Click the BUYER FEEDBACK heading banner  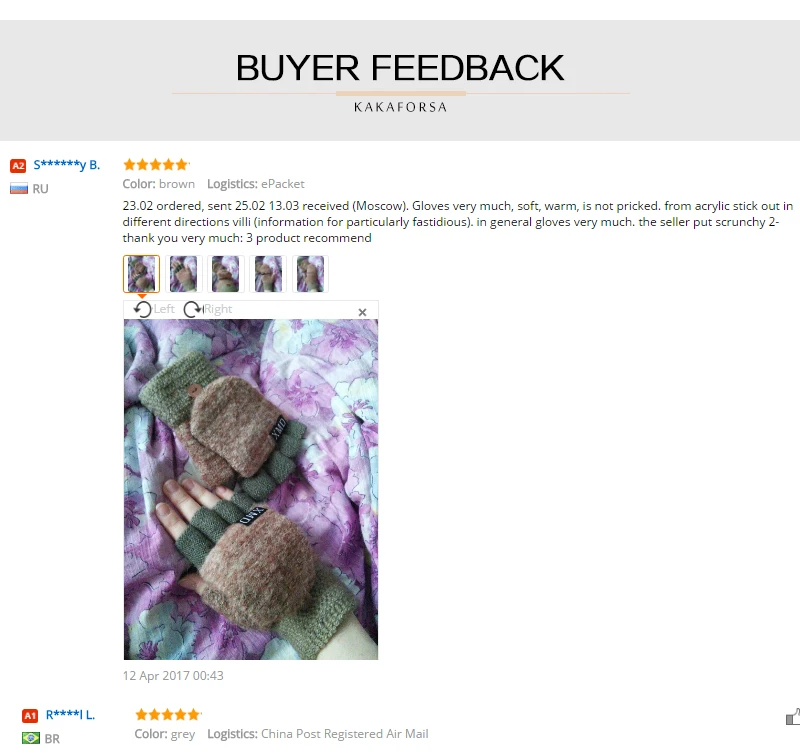coord(400,80)
